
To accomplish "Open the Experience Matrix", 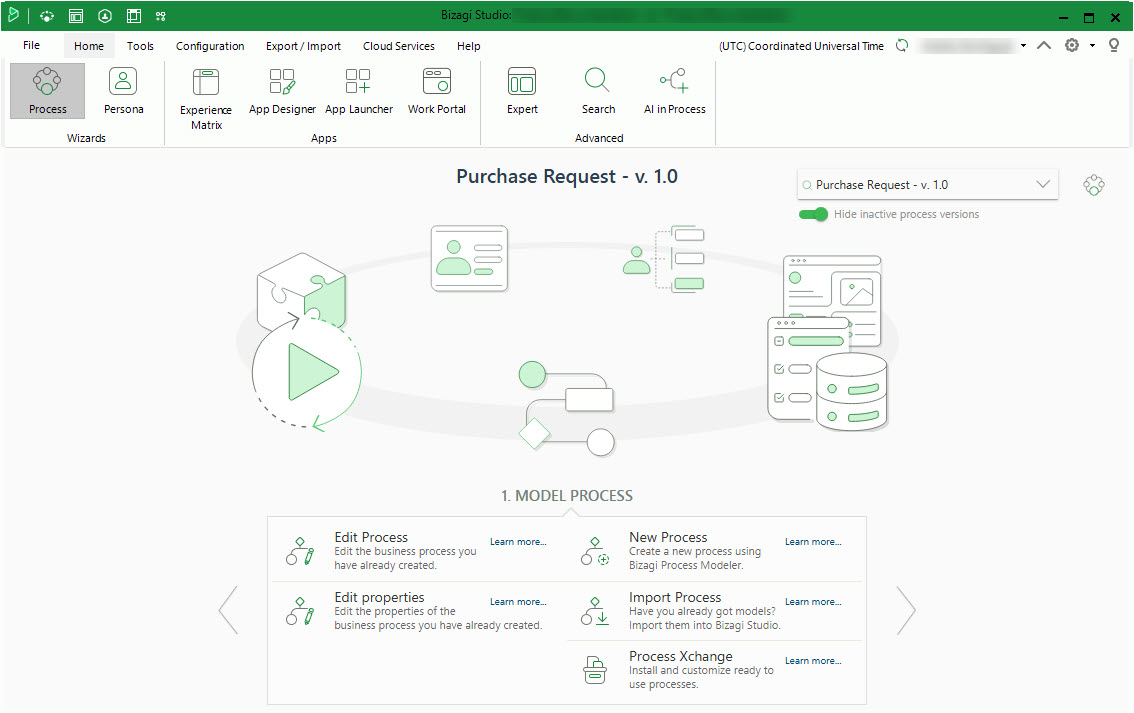I will point(206,98).
